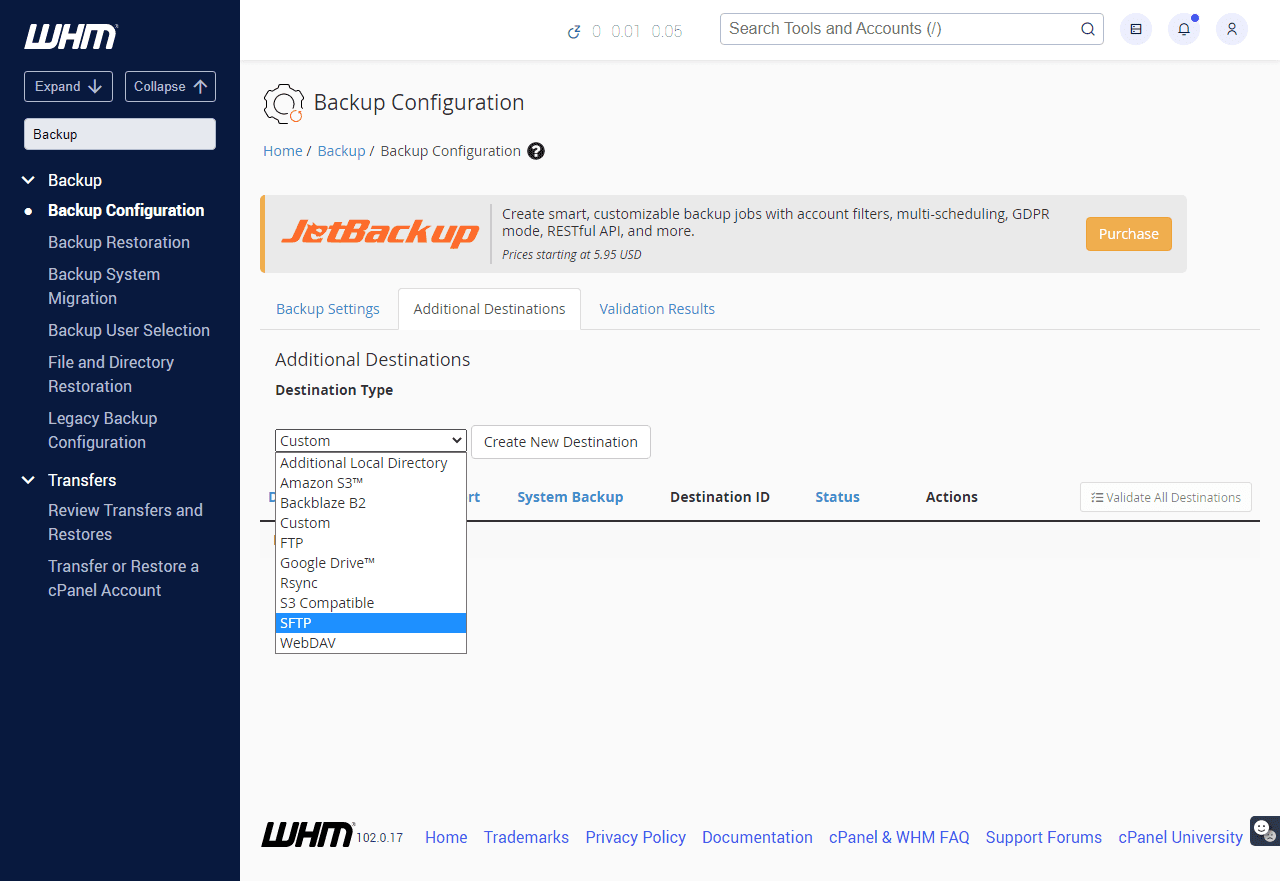The image size is (1280, 881).
Task: Switch to the Backup Settings tab
Action: coord(328,309)
